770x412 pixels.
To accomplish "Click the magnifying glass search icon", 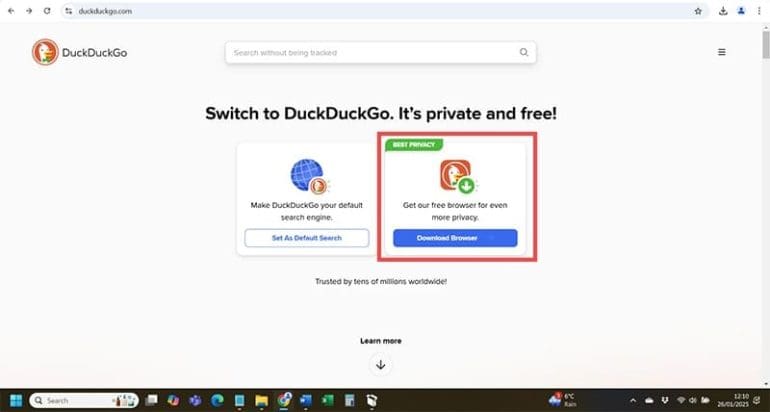I will (x=523, y=52).
